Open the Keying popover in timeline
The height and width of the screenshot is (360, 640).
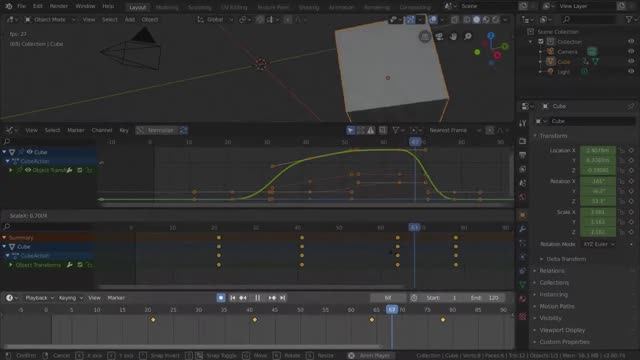coord(71,298)
